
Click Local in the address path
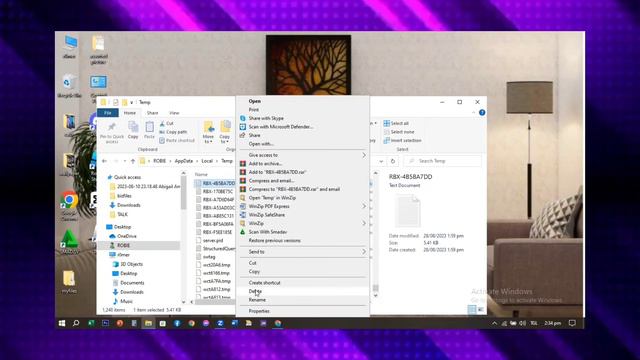pyautogui.click(x=207, y=161)
